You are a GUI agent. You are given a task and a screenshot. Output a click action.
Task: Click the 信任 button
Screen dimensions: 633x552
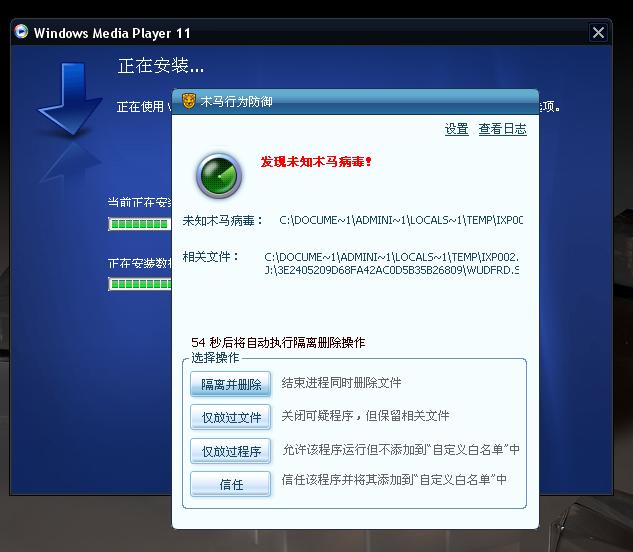pyautogui.click(x=231, y=484)
